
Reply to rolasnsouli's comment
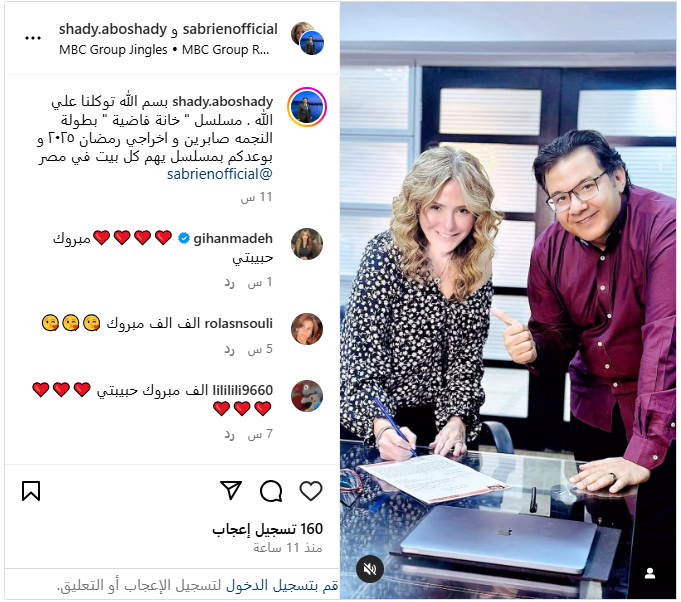(x=229, y=350)
